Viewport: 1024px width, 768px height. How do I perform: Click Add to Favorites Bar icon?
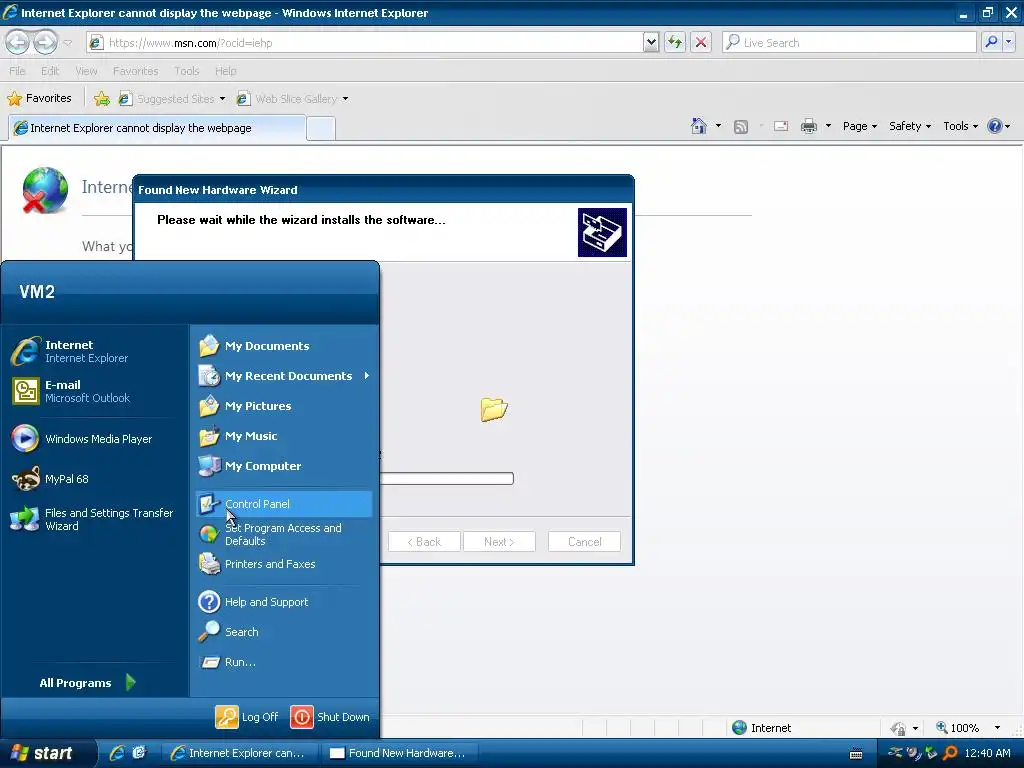[x=102, y=99]
